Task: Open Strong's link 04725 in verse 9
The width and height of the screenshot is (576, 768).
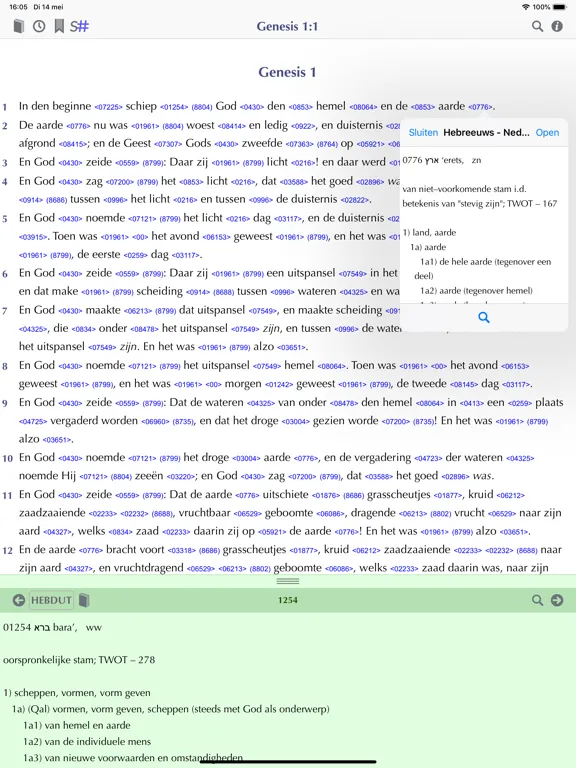Action: [x=33, y=421]
